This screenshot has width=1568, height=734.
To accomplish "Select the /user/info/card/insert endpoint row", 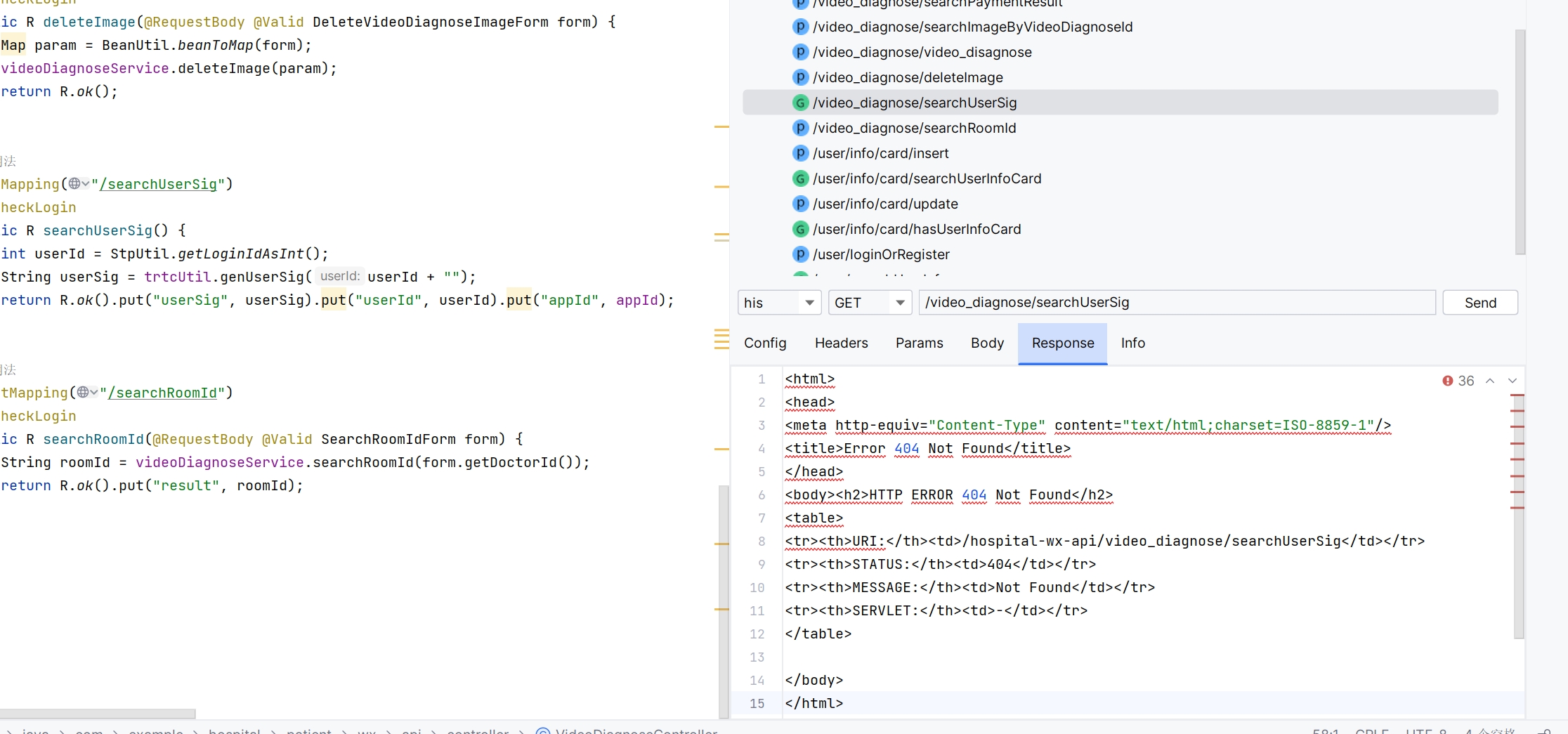I will pyautogui.click(x=1121, y=153).
